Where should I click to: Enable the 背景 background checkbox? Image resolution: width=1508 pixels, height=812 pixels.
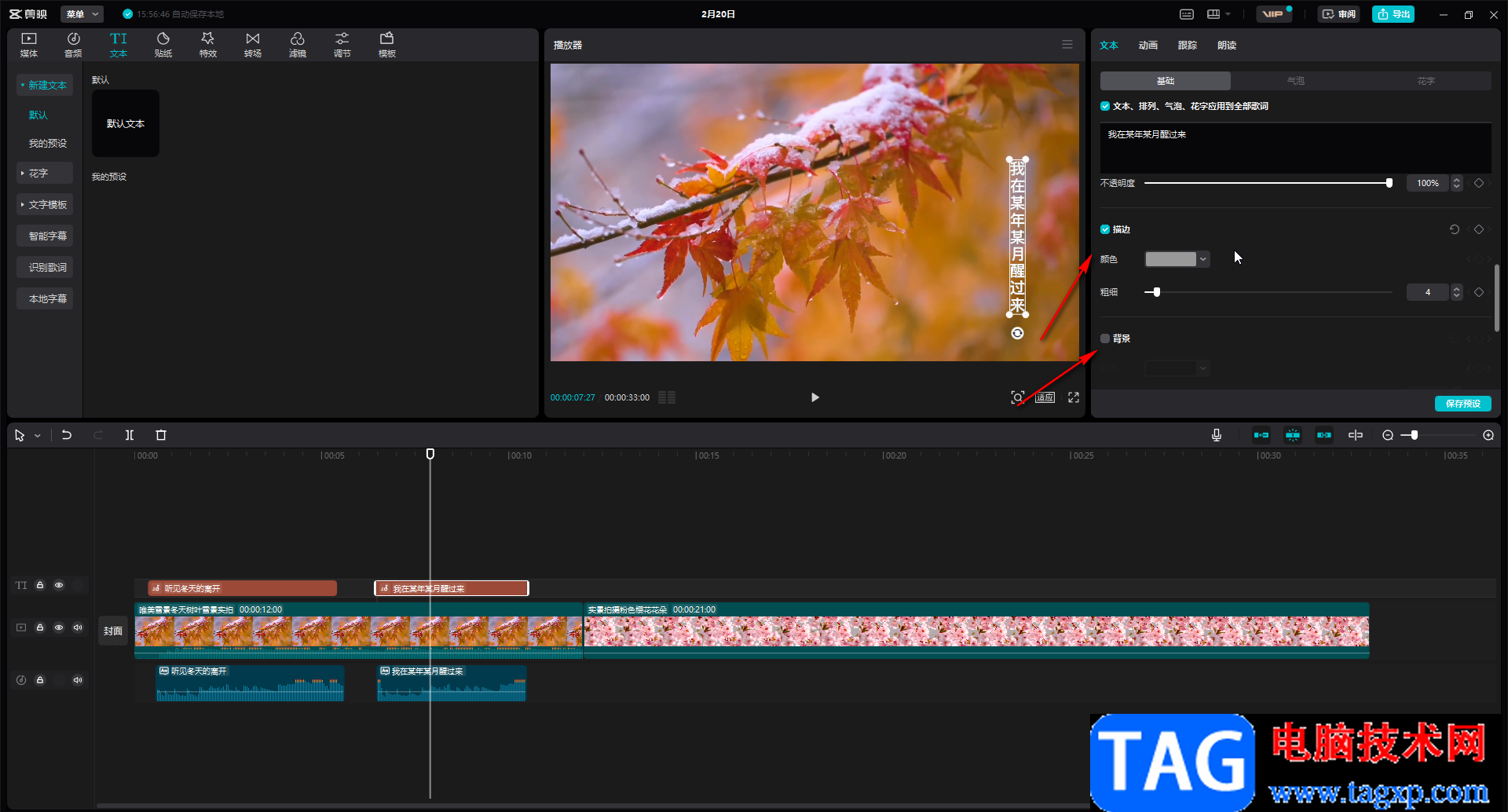point(1105,338)
